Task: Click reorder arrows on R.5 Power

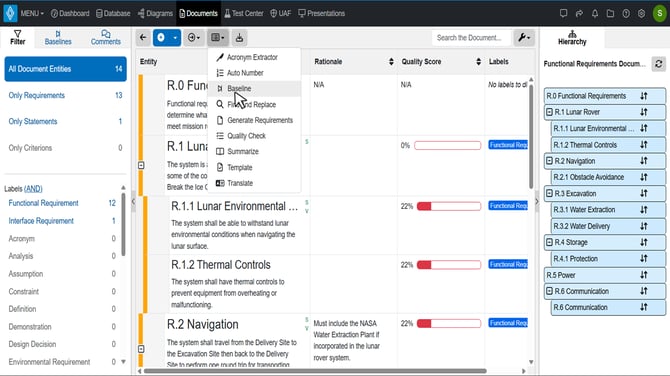Action: point(644,275)
